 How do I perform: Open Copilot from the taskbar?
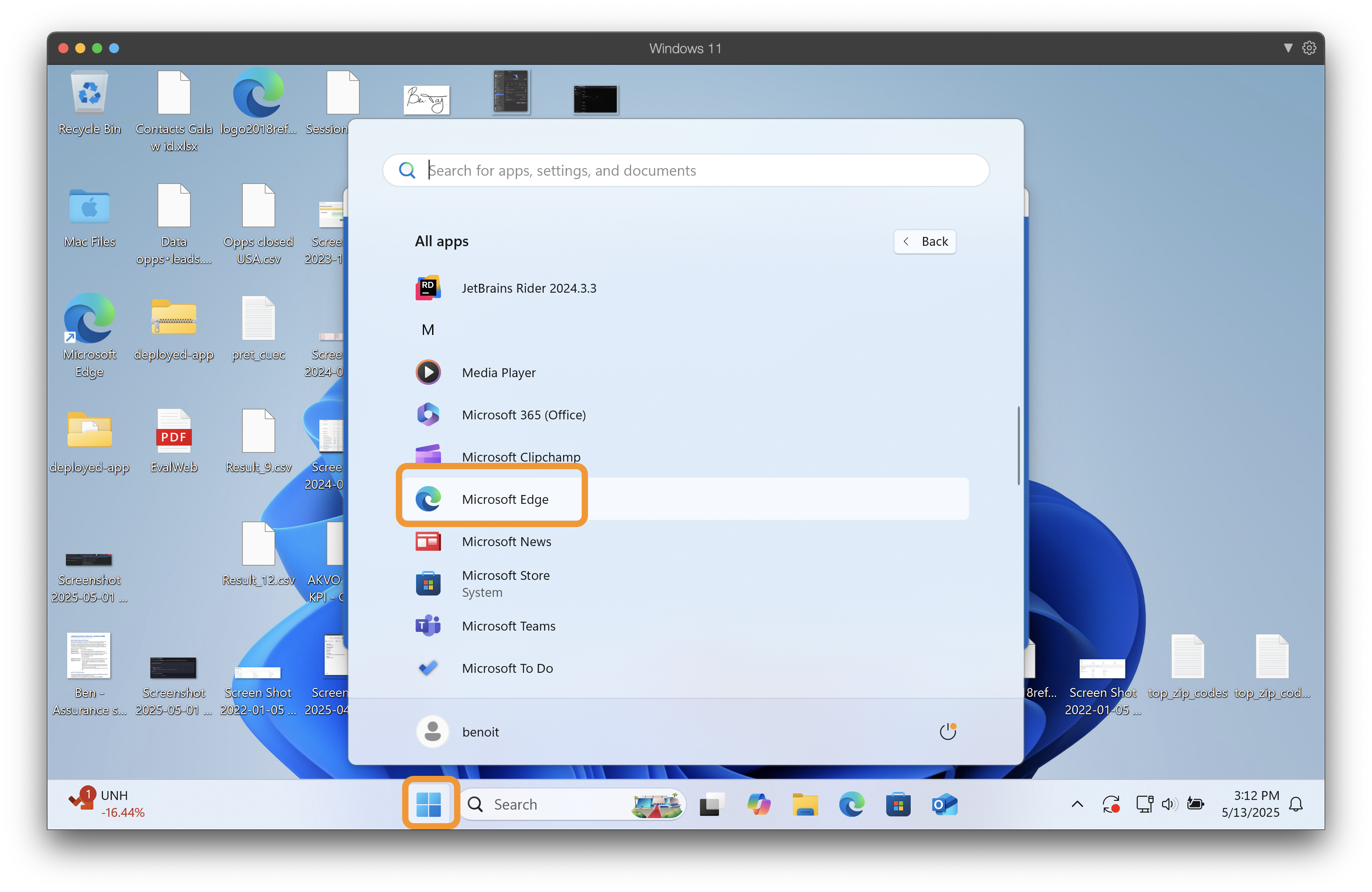(759, 805)
